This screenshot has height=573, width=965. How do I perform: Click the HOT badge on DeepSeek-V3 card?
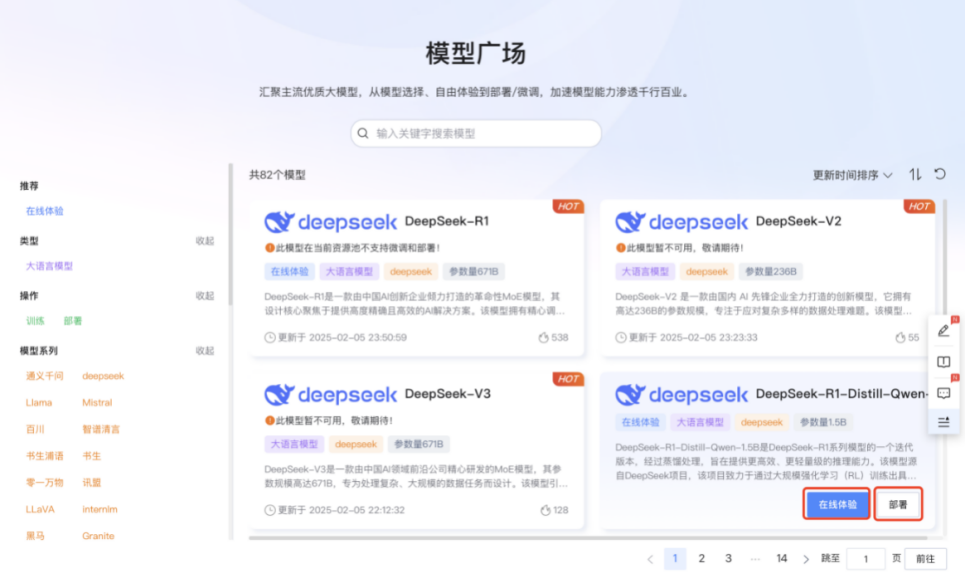568,379
